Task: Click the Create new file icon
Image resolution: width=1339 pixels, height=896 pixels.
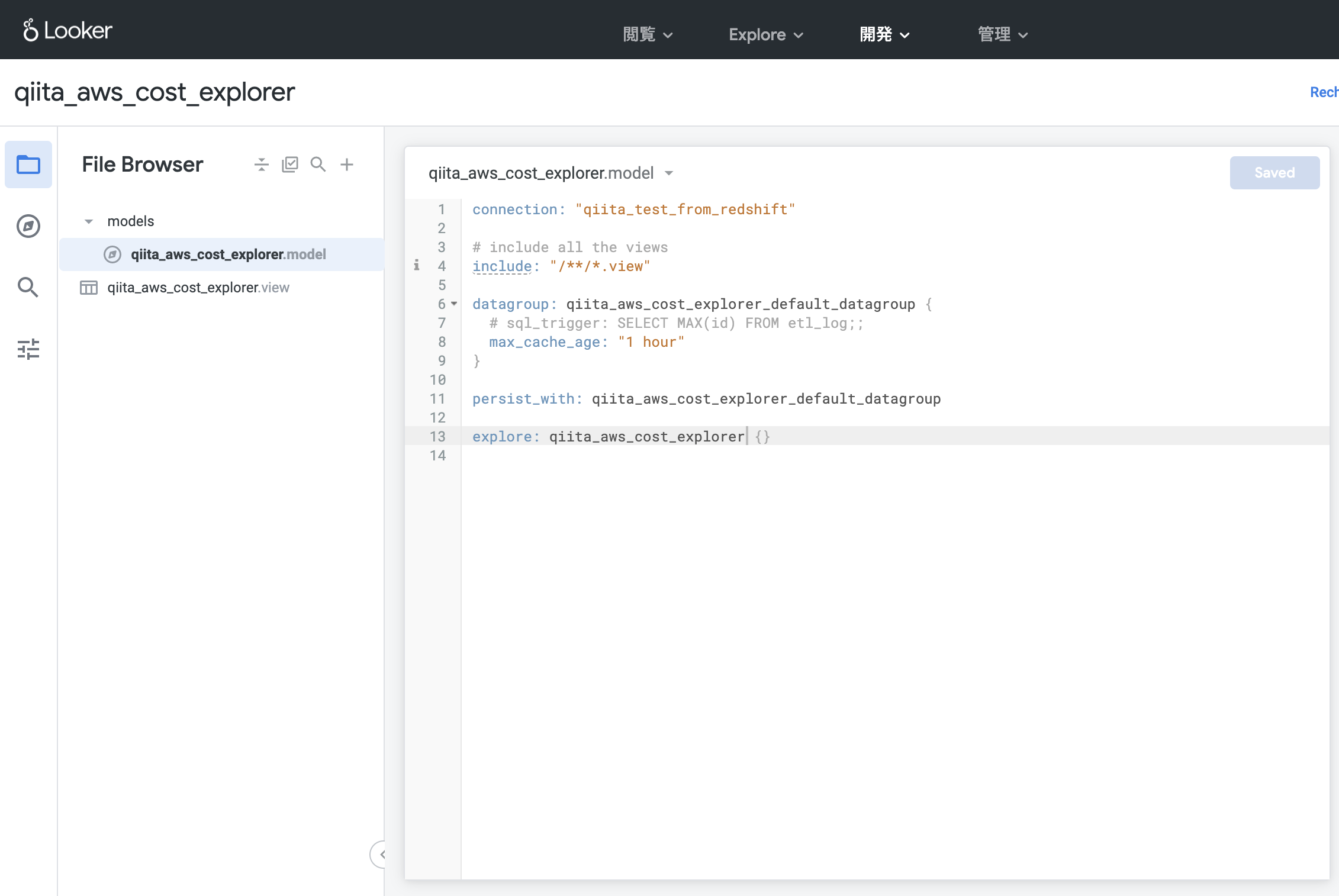Action: tap(347, 164)
